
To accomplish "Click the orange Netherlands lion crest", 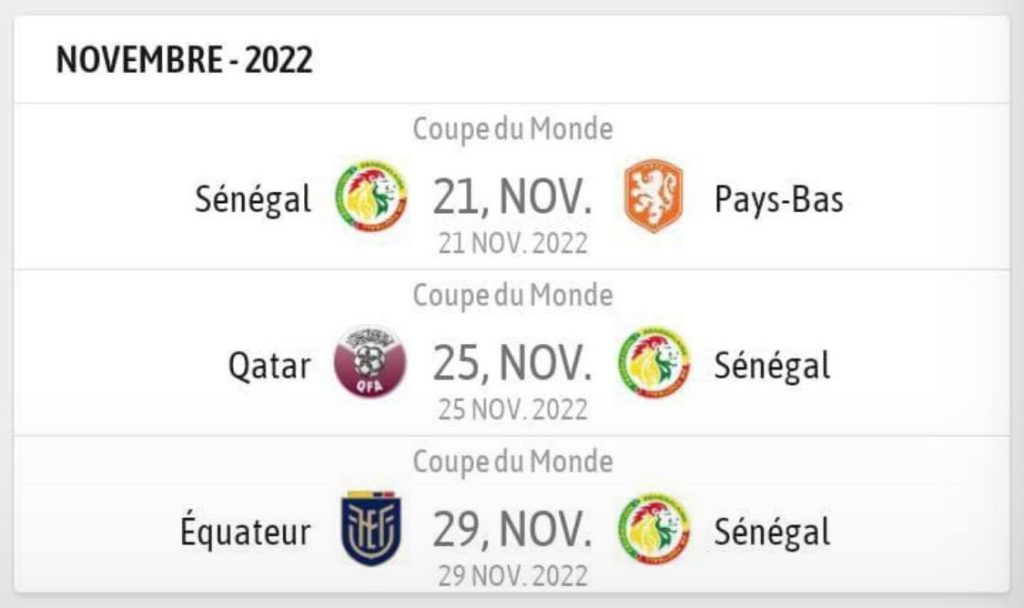I will [x=653, y=195].
